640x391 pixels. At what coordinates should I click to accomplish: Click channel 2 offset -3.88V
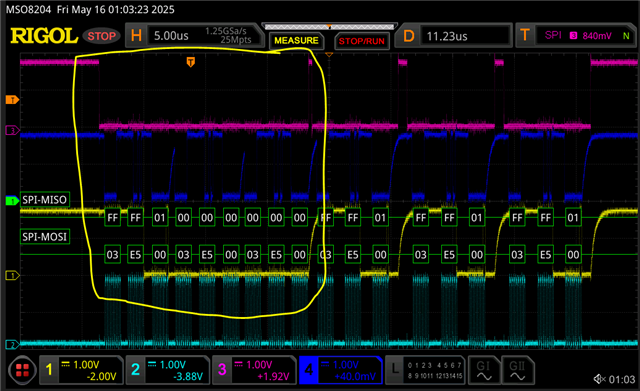click(188, 376)
